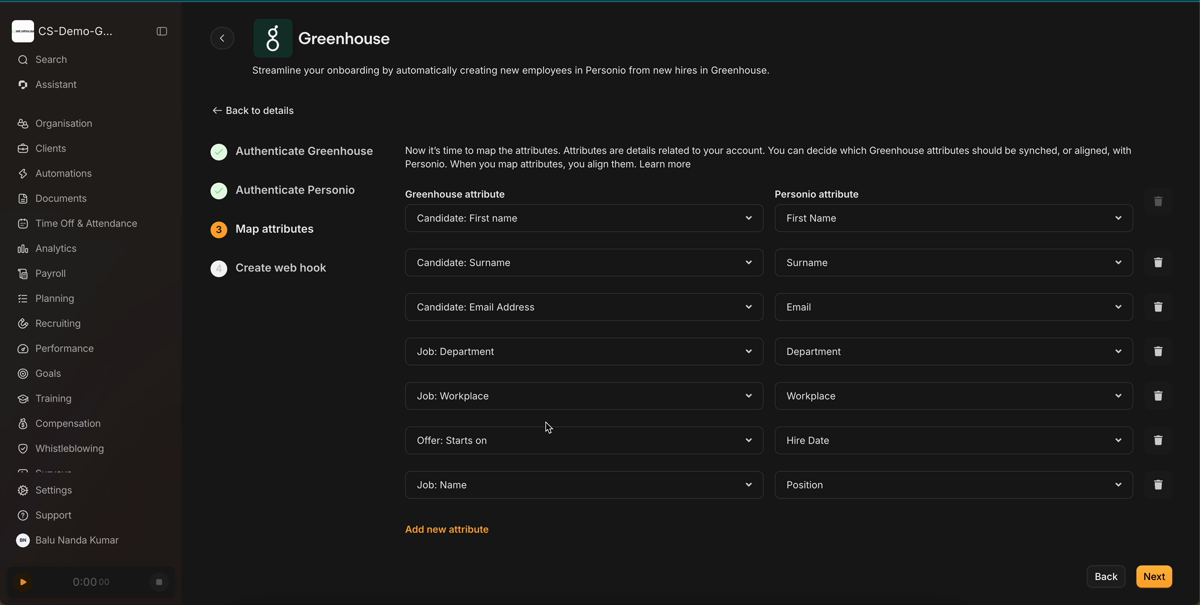Open the Assistant sidebar icon
1200x605 pixels.
coord(23,85)
